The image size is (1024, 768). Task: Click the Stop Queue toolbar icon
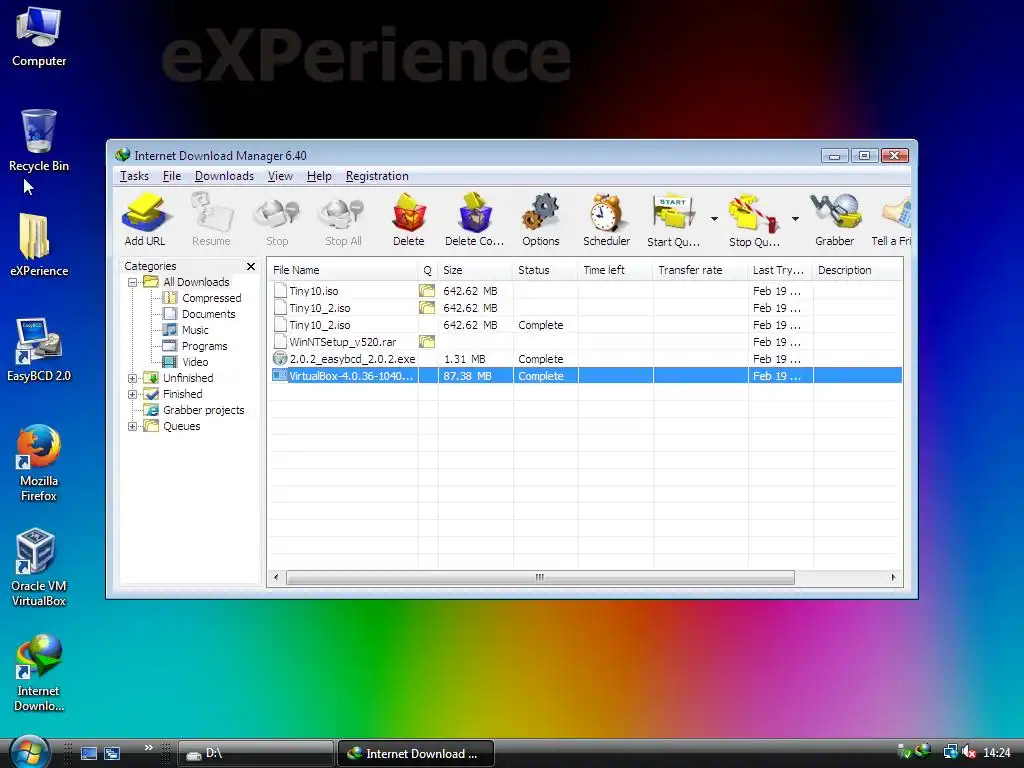tap(754, 219)
